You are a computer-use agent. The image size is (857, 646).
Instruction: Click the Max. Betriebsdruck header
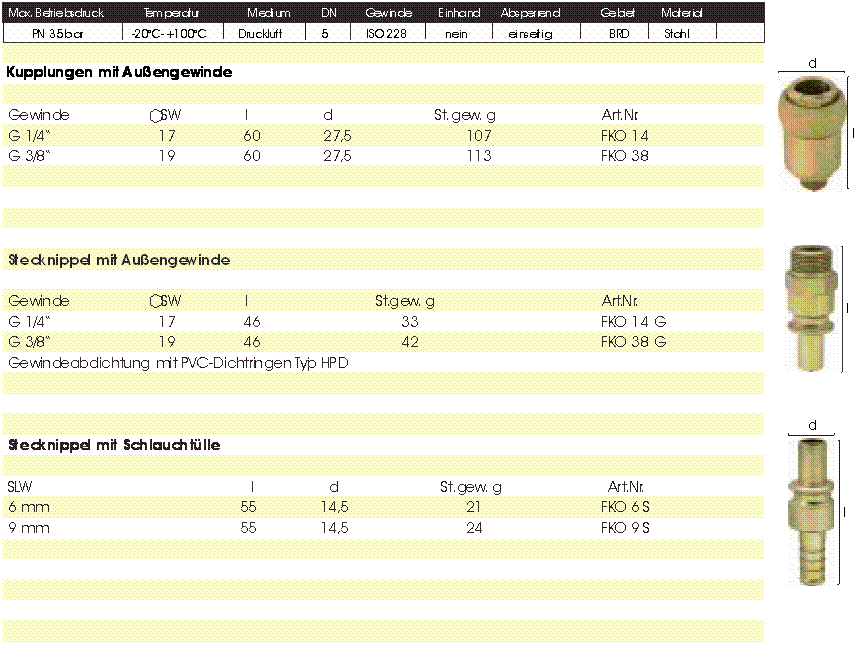(56, 13)
